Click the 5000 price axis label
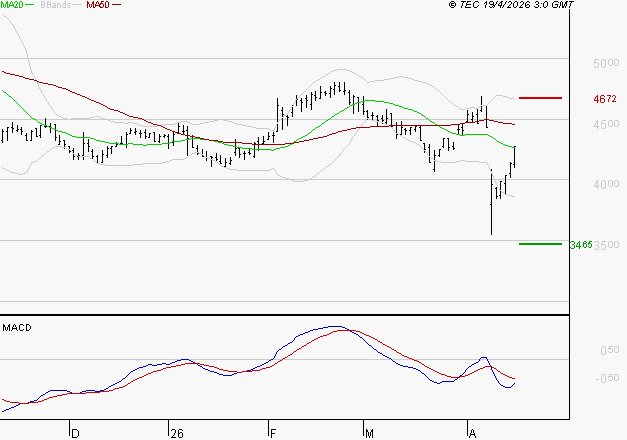 [606, 64]
